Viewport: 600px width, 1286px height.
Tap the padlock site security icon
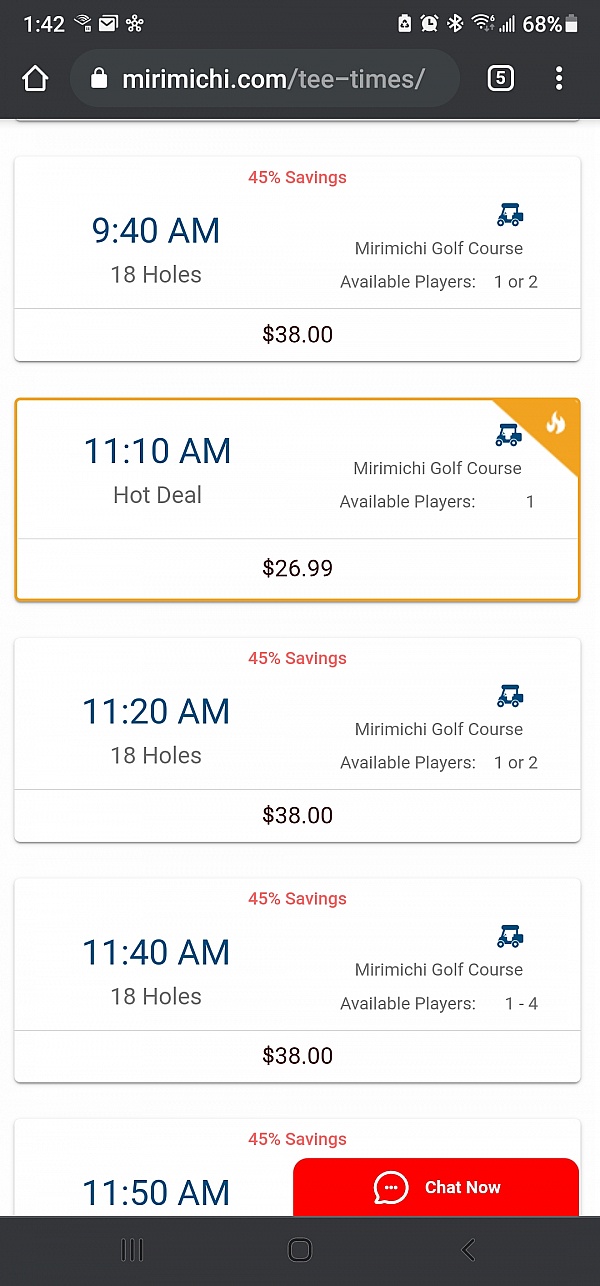(99, 79)
